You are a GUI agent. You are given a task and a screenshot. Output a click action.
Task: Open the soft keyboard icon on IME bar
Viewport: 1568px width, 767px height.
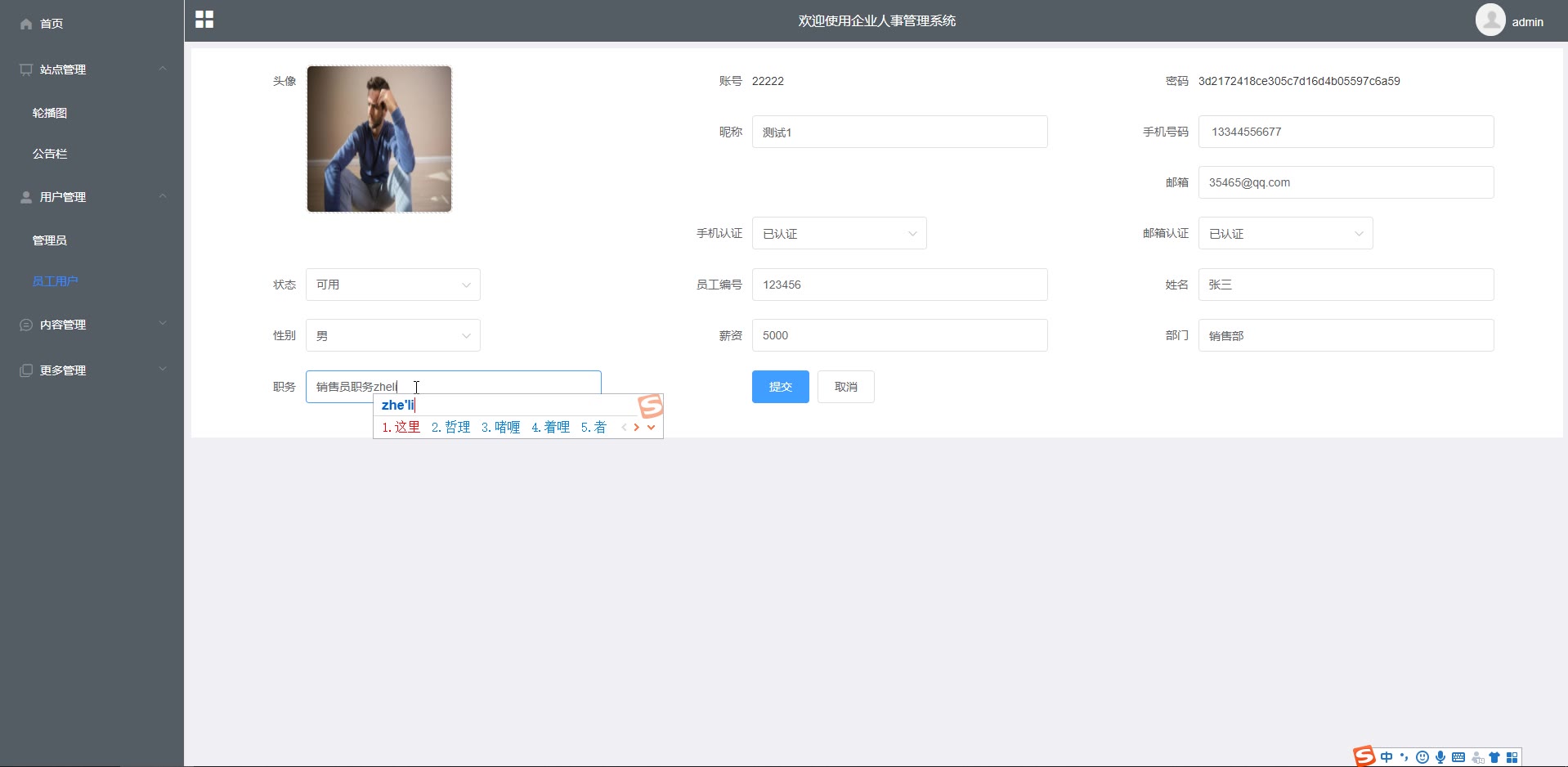1458,757
